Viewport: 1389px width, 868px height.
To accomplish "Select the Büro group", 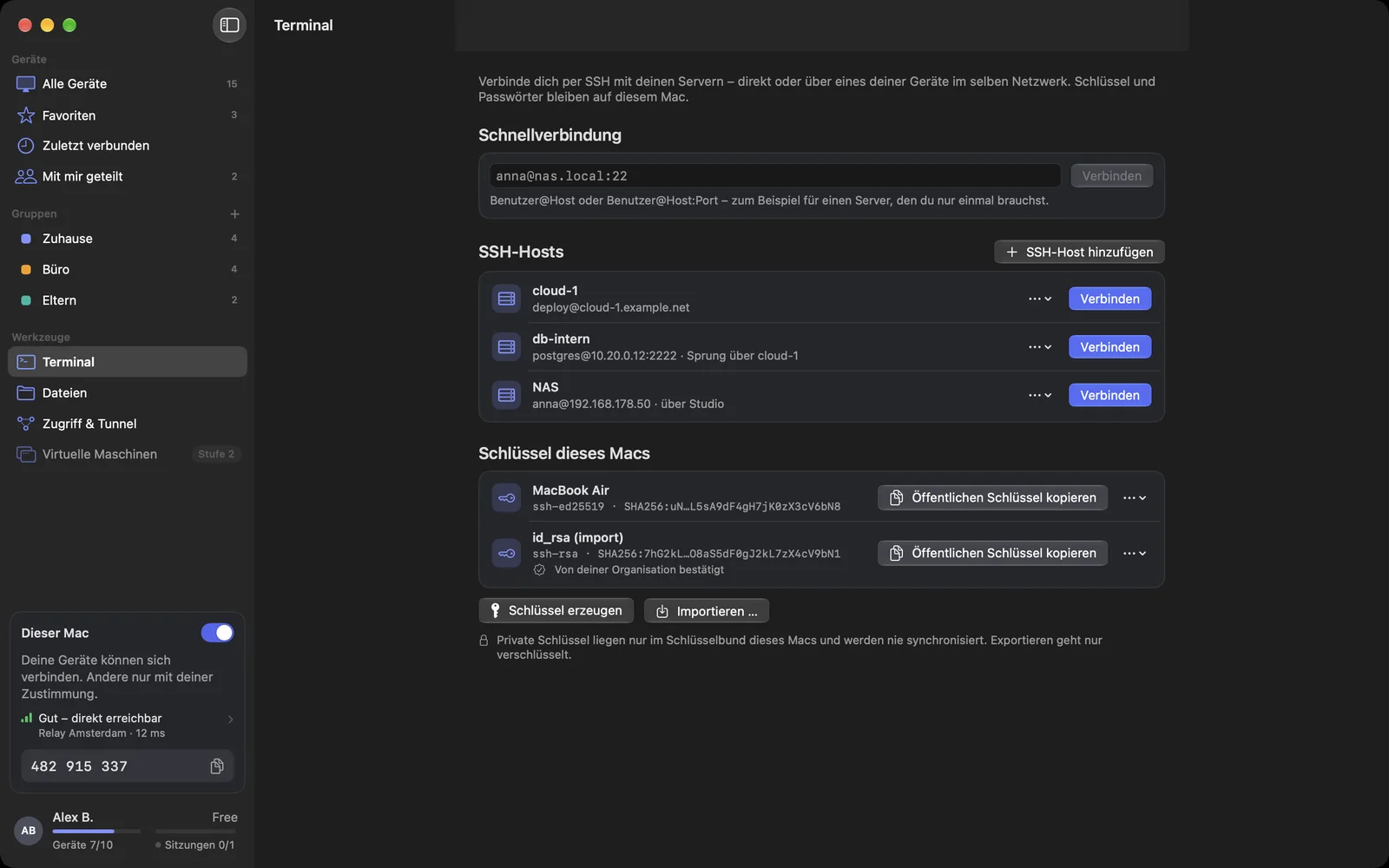I will pos(128,269).
